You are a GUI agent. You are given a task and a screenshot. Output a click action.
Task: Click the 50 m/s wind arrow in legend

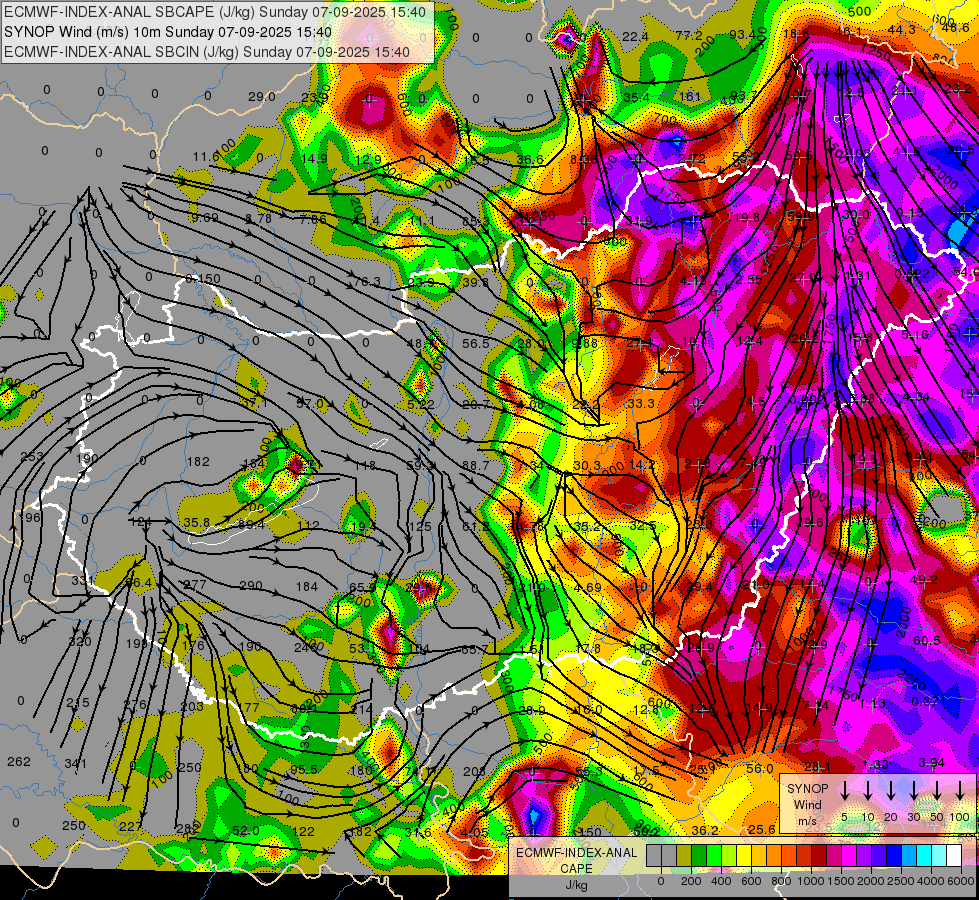pos(937,791)
